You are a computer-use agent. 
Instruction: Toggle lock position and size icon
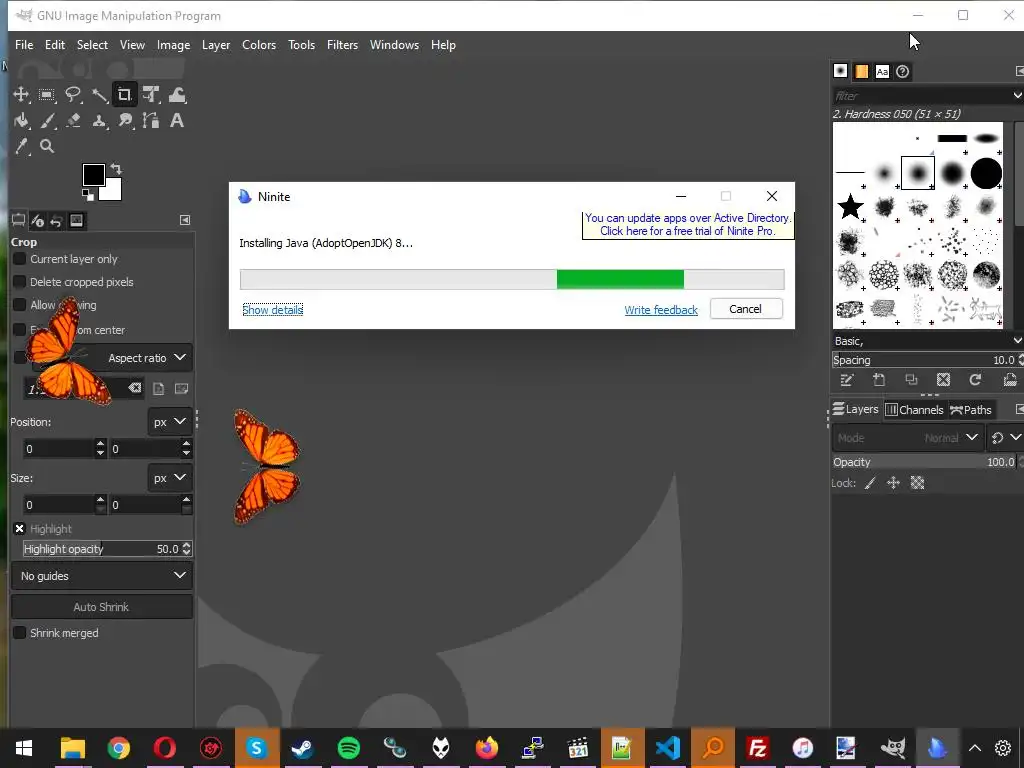pyautogui.click(x=893, y=483)
